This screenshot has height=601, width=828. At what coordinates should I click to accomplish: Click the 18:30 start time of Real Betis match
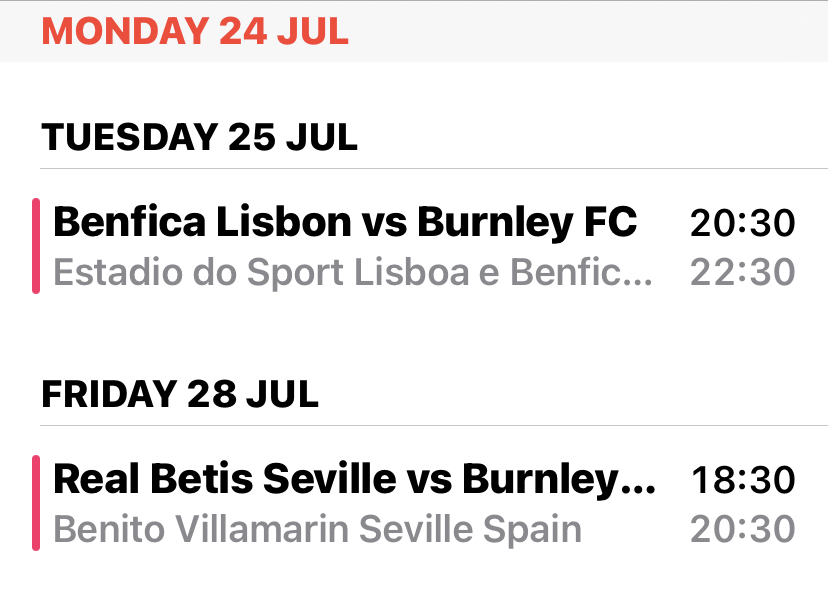point(742,480)
